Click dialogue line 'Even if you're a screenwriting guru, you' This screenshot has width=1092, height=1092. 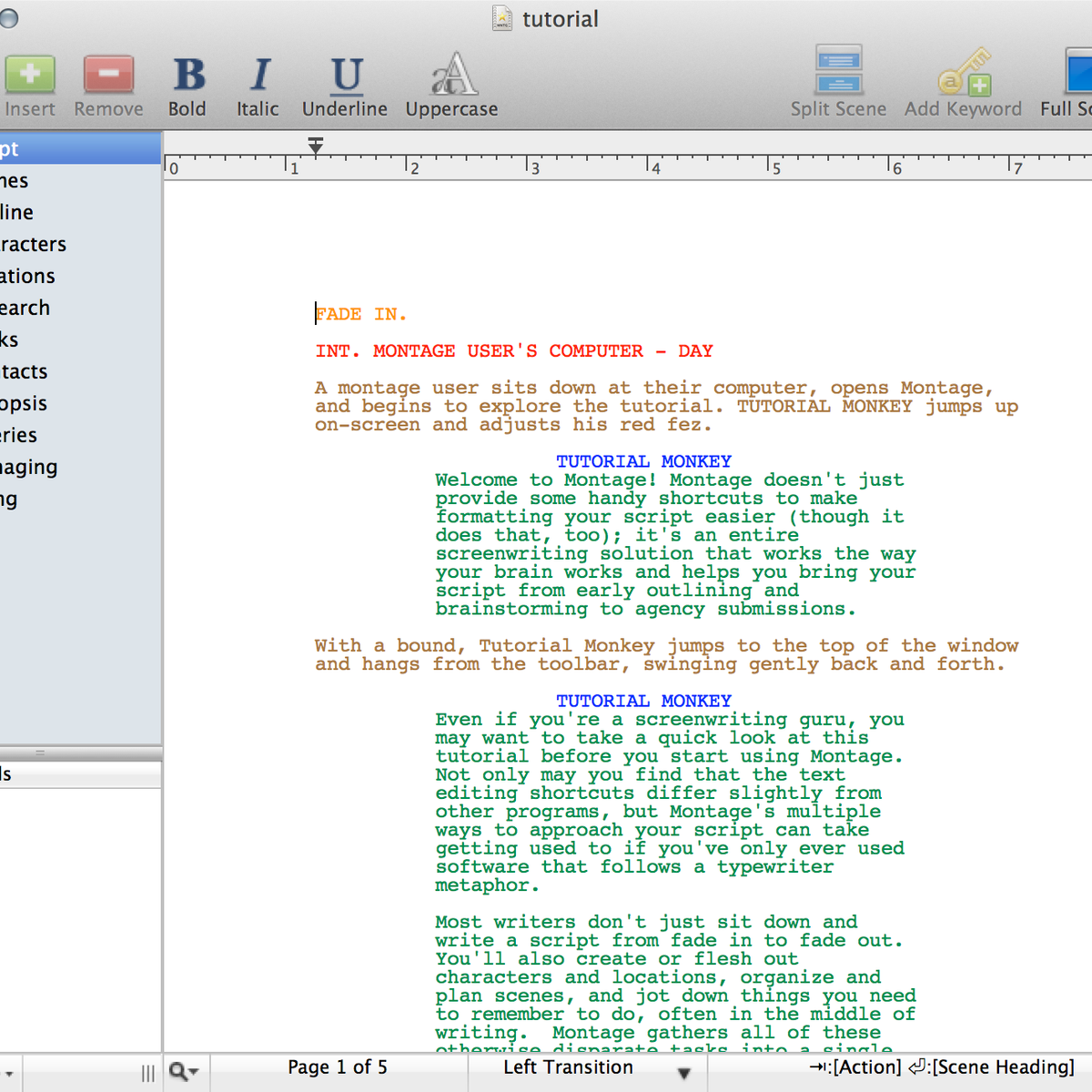(x=670, y=719)
